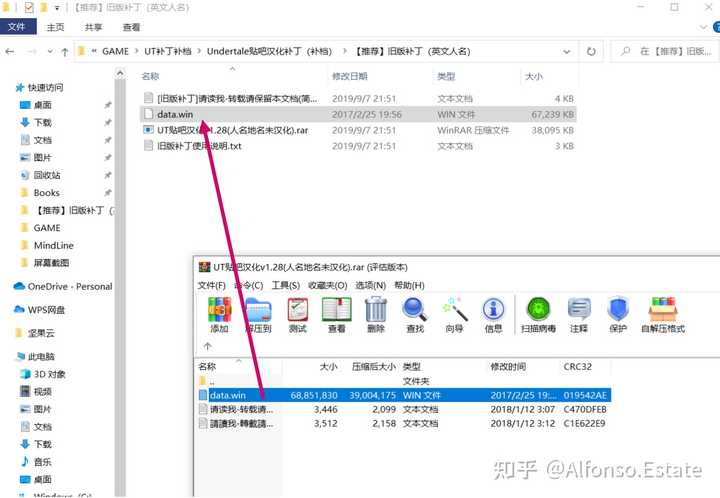720x498 pixels.
Task: Click the WinRAR SFX (自解压格式) icon
Action: (663, 314)
